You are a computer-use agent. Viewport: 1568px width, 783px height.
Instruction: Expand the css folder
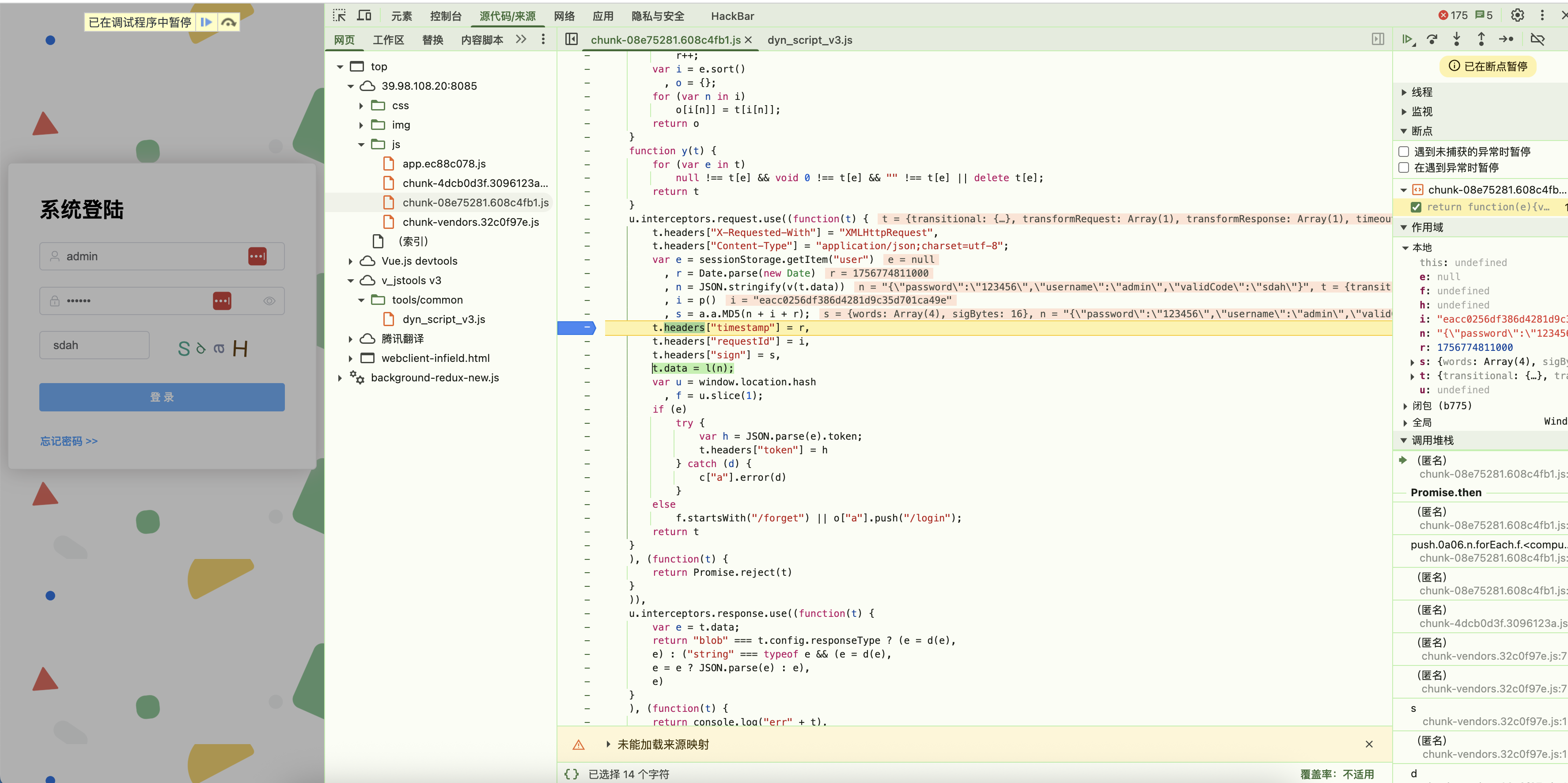[361, 106]
